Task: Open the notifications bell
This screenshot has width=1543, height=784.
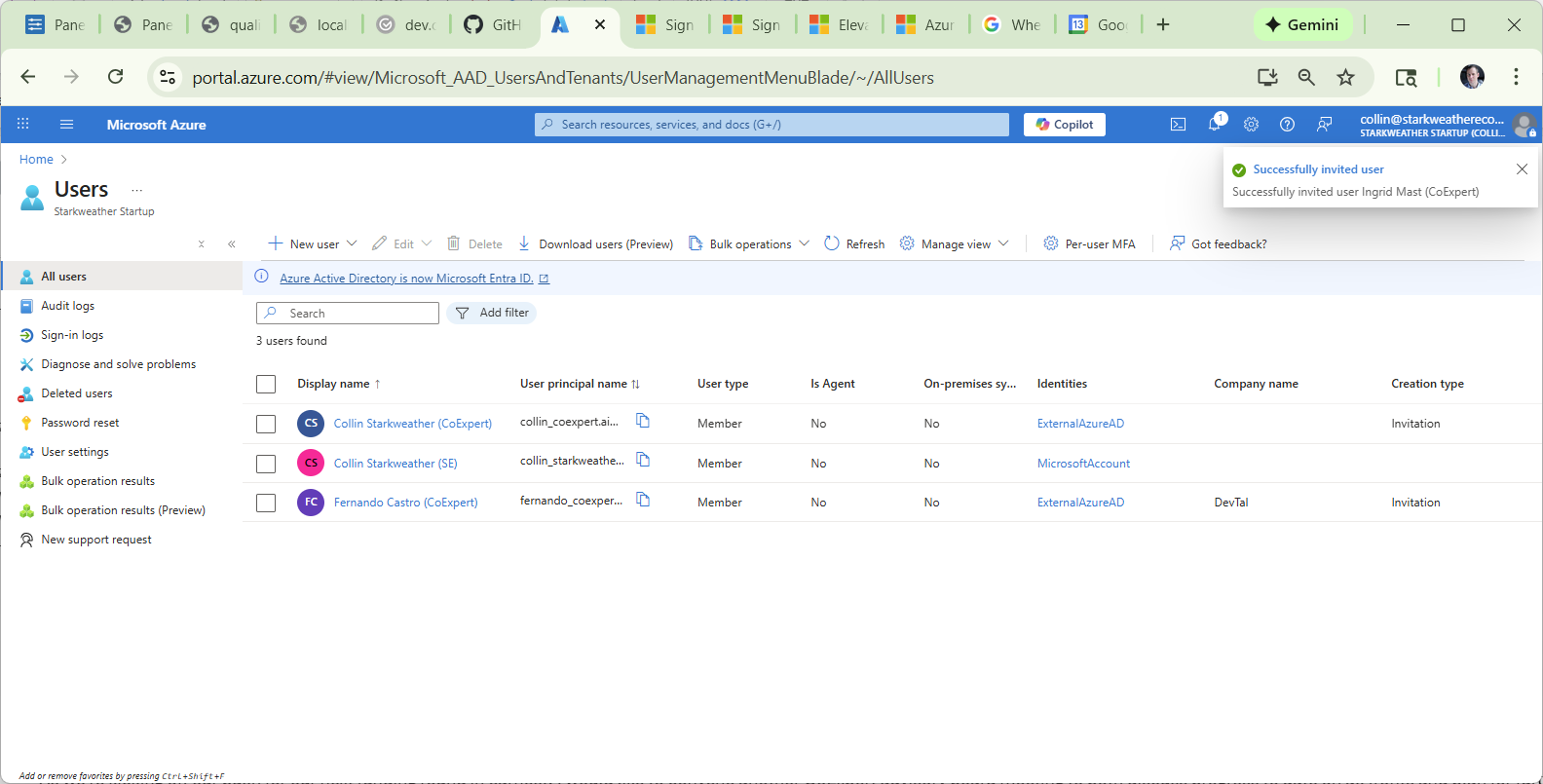Action: point(1215,124)
